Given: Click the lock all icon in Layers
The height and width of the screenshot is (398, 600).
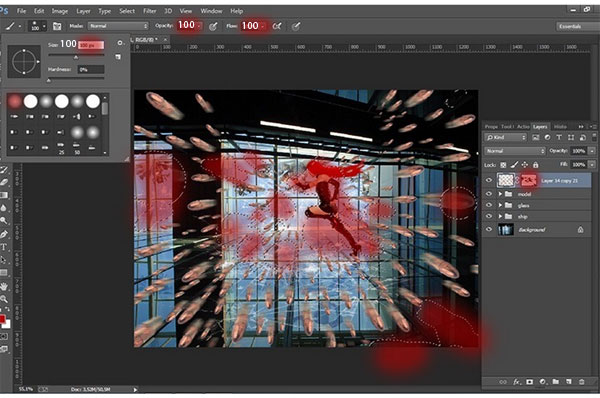Looking at the screenshot, I should pyautogui.click(x=536, y=165).
